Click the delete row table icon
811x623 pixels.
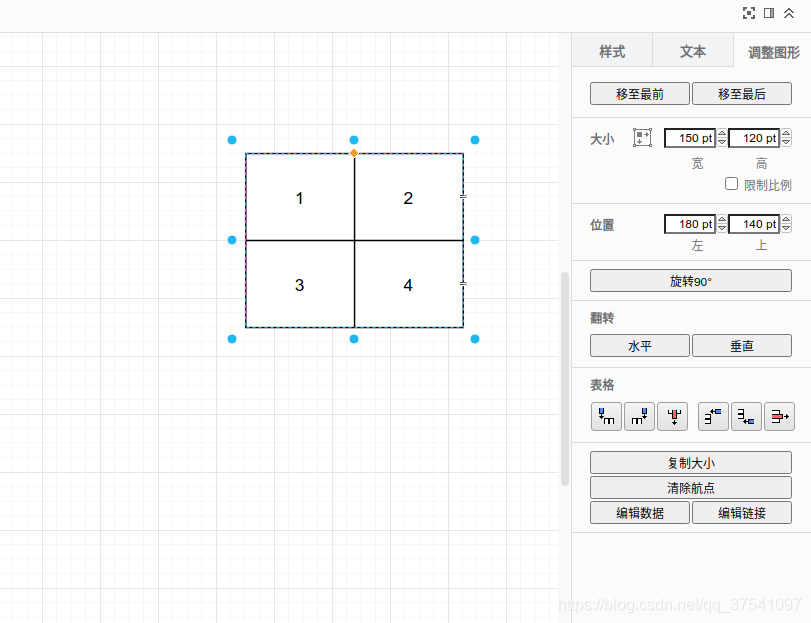click(x=779, y=417)
